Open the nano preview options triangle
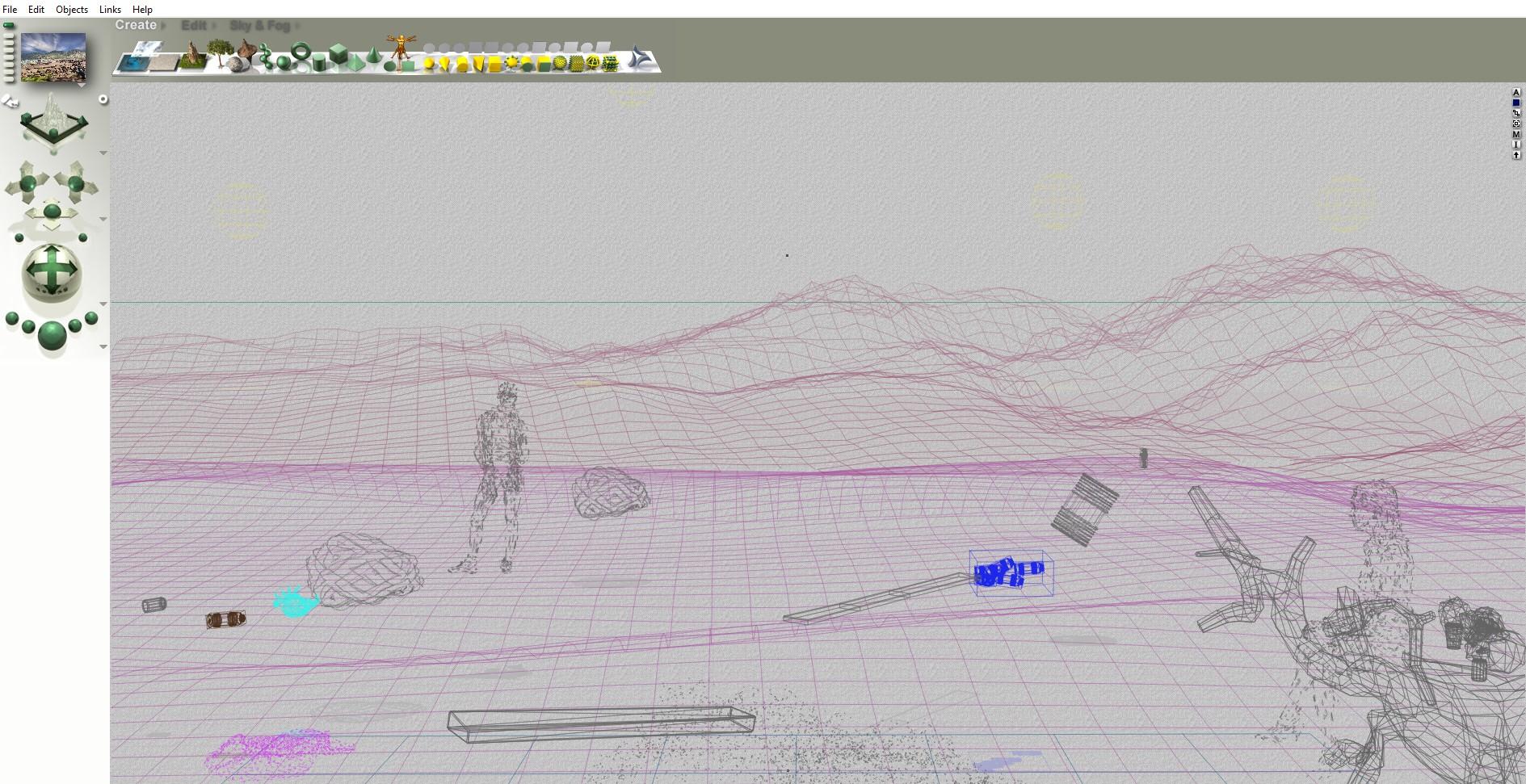This screenshot has width=1526, height=784. (82, 85)
